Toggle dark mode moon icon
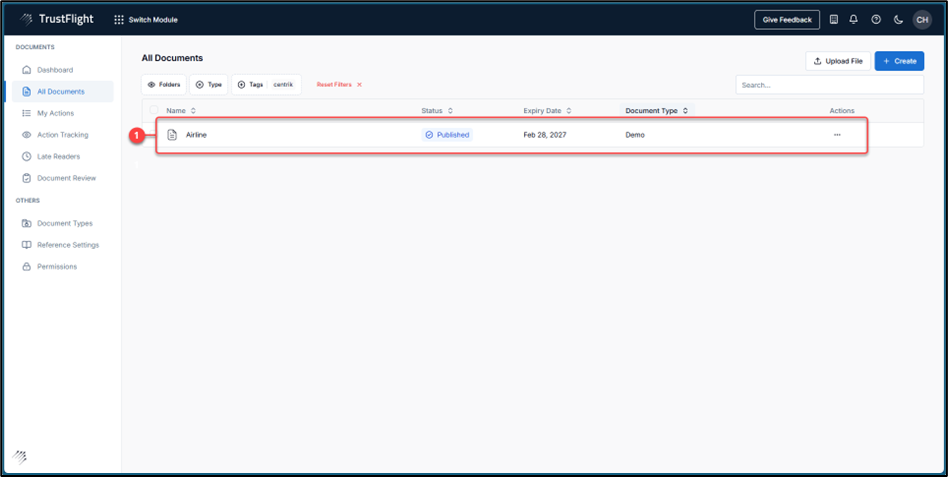Screen dimensions: 948x477 click(x=898, y=20)
